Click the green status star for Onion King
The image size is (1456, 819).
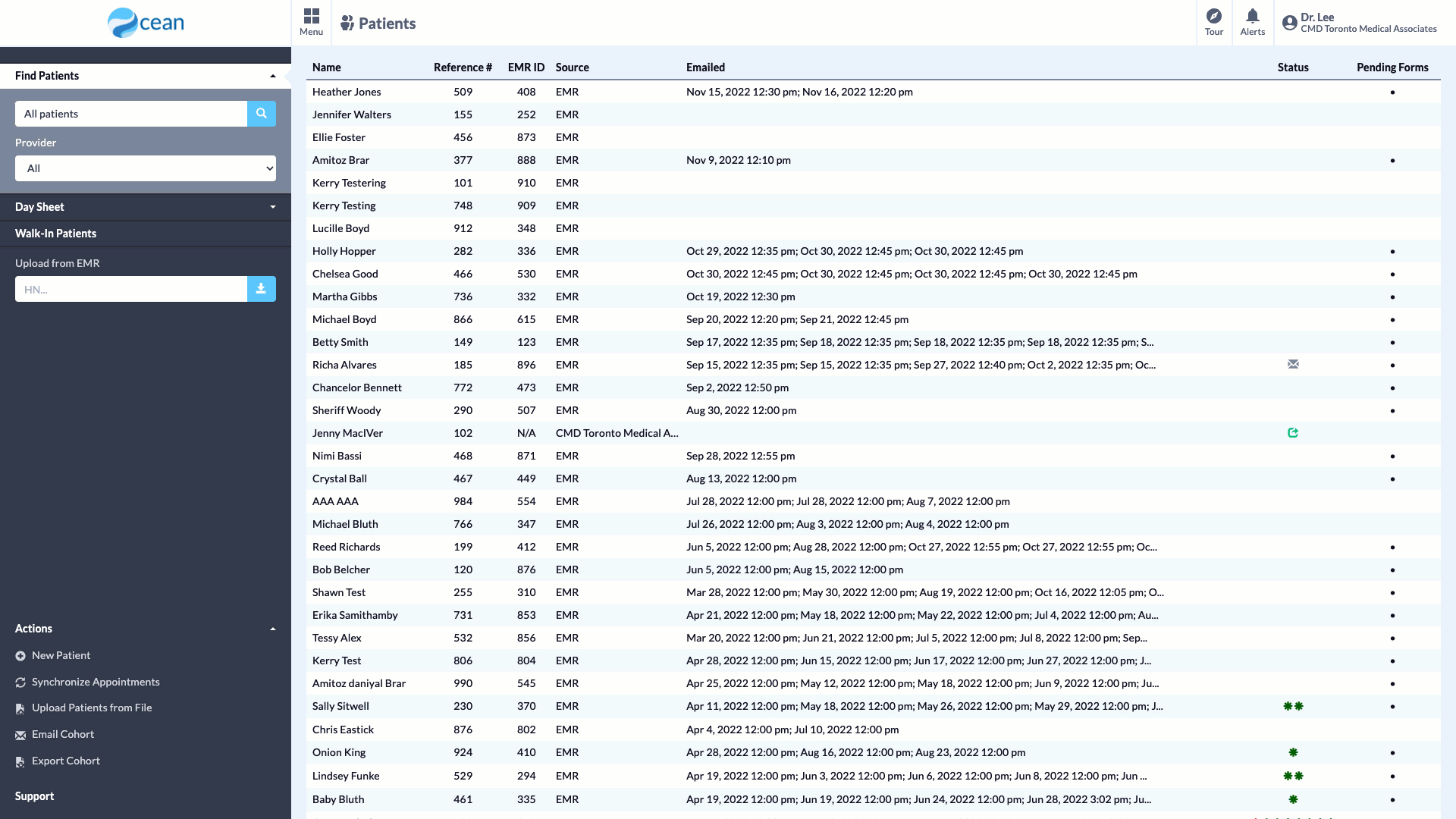click(1293, 752)
